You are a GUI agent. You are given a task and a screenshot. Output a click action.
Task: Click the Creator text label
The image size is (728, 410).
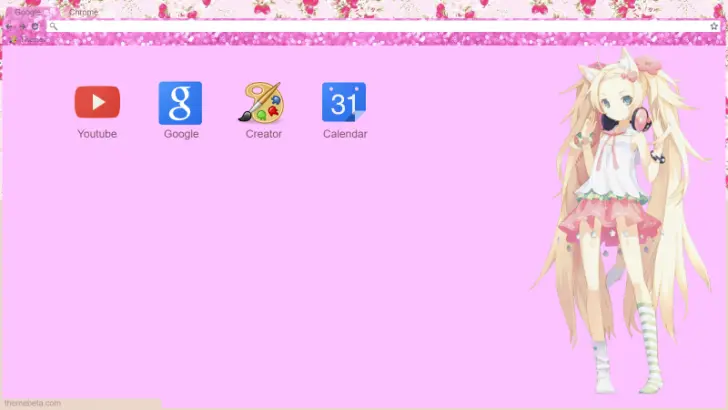coord(263,134)
